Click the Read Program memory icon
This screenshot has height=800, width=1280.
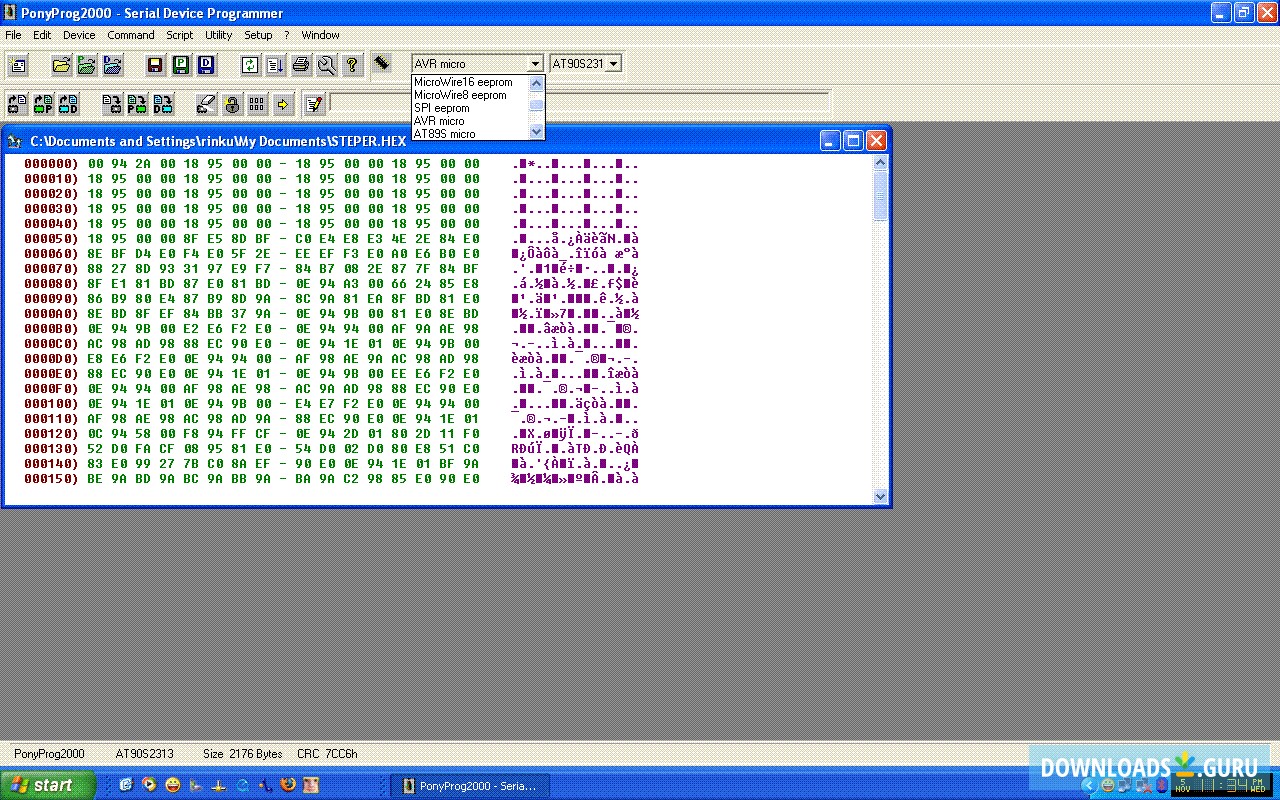43,103
